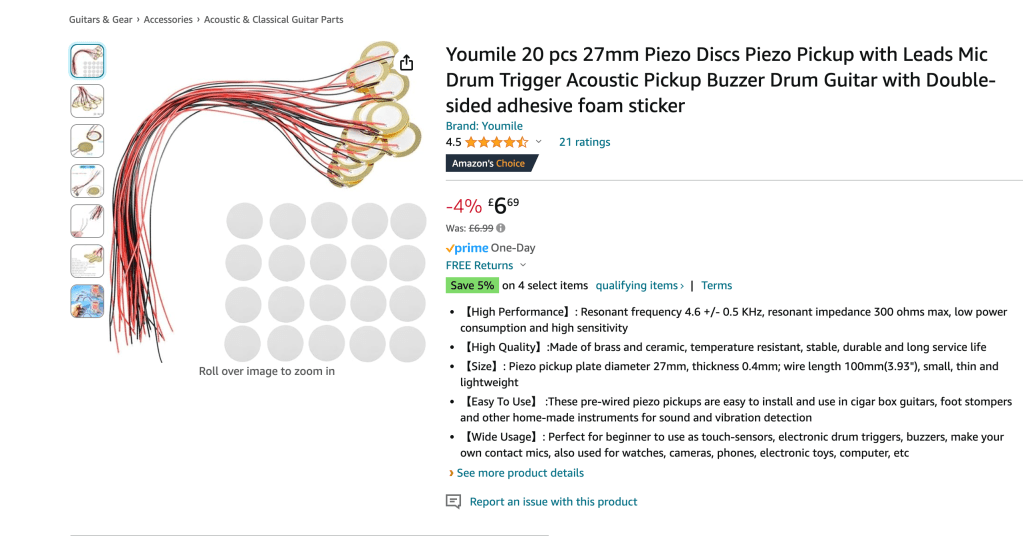Expand the FREE Returns dropdown
1023x548 pixels.
522,266
